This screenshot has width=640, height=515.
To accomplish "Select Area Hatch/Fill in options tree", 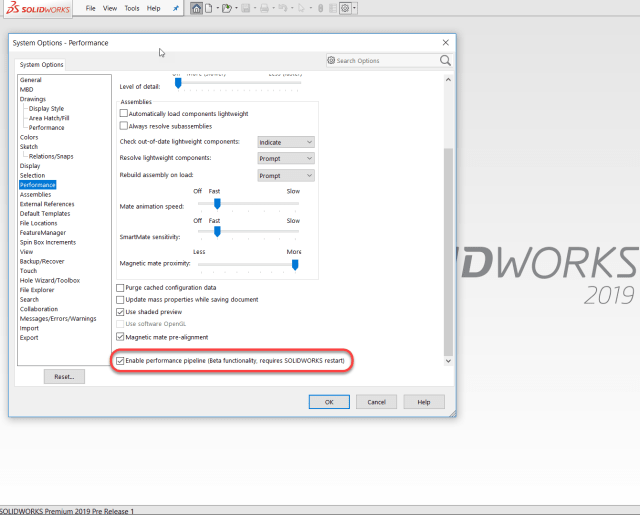I will (x=49, y=118).
